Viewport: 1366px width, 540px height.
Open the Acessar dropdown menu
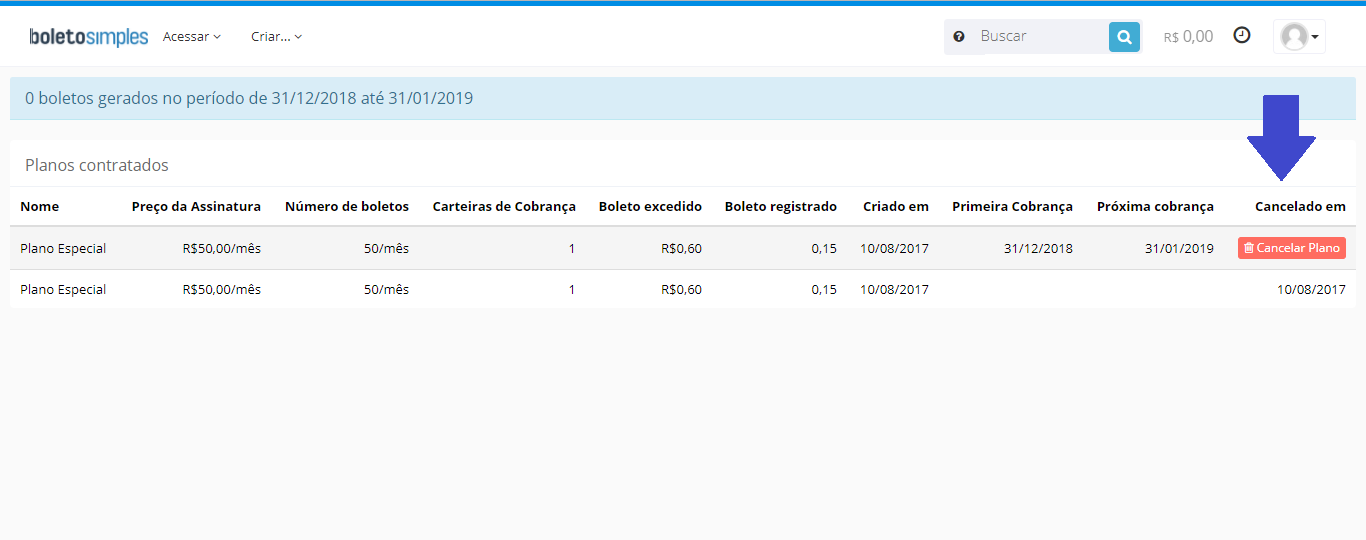(192, 37)
